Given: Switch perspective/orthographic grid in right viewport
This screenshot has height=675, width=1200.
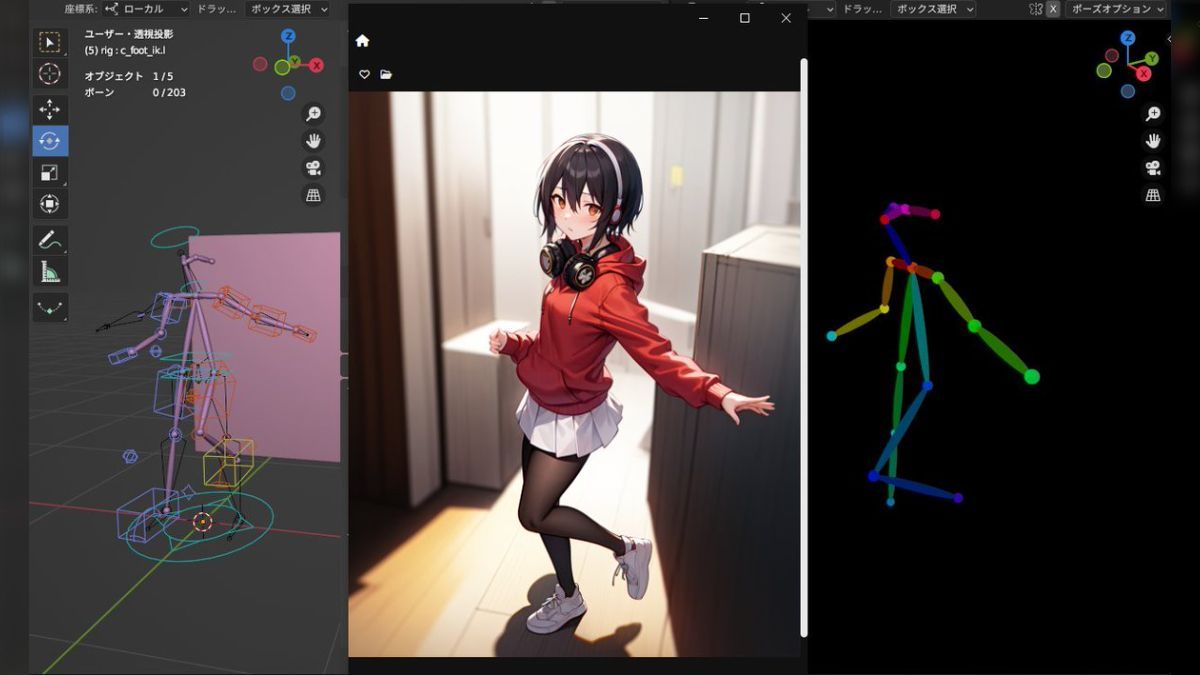Looking at the screenshot, I should pos(1153,195).
